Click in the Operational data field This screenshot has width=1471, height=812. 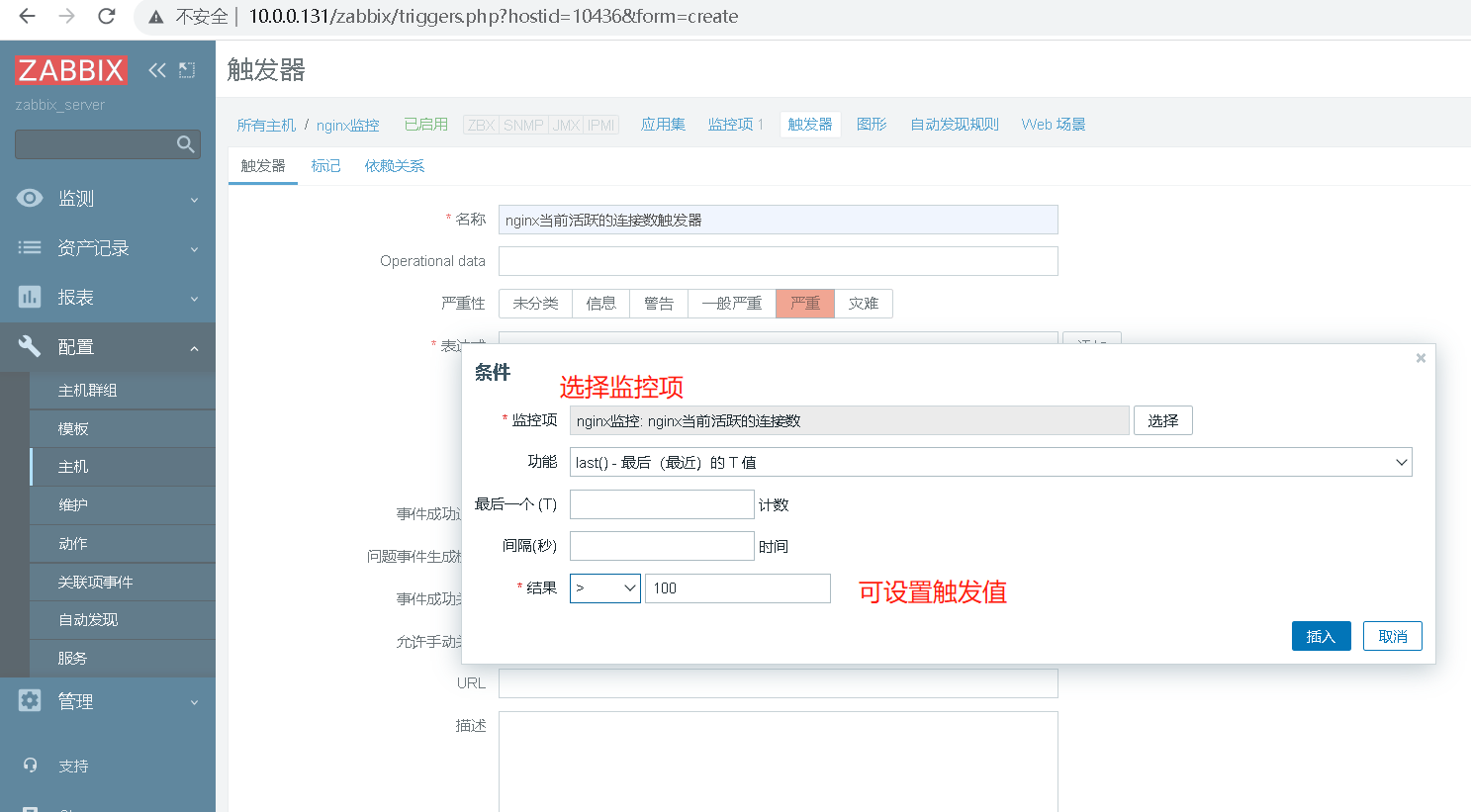point(779,261)
